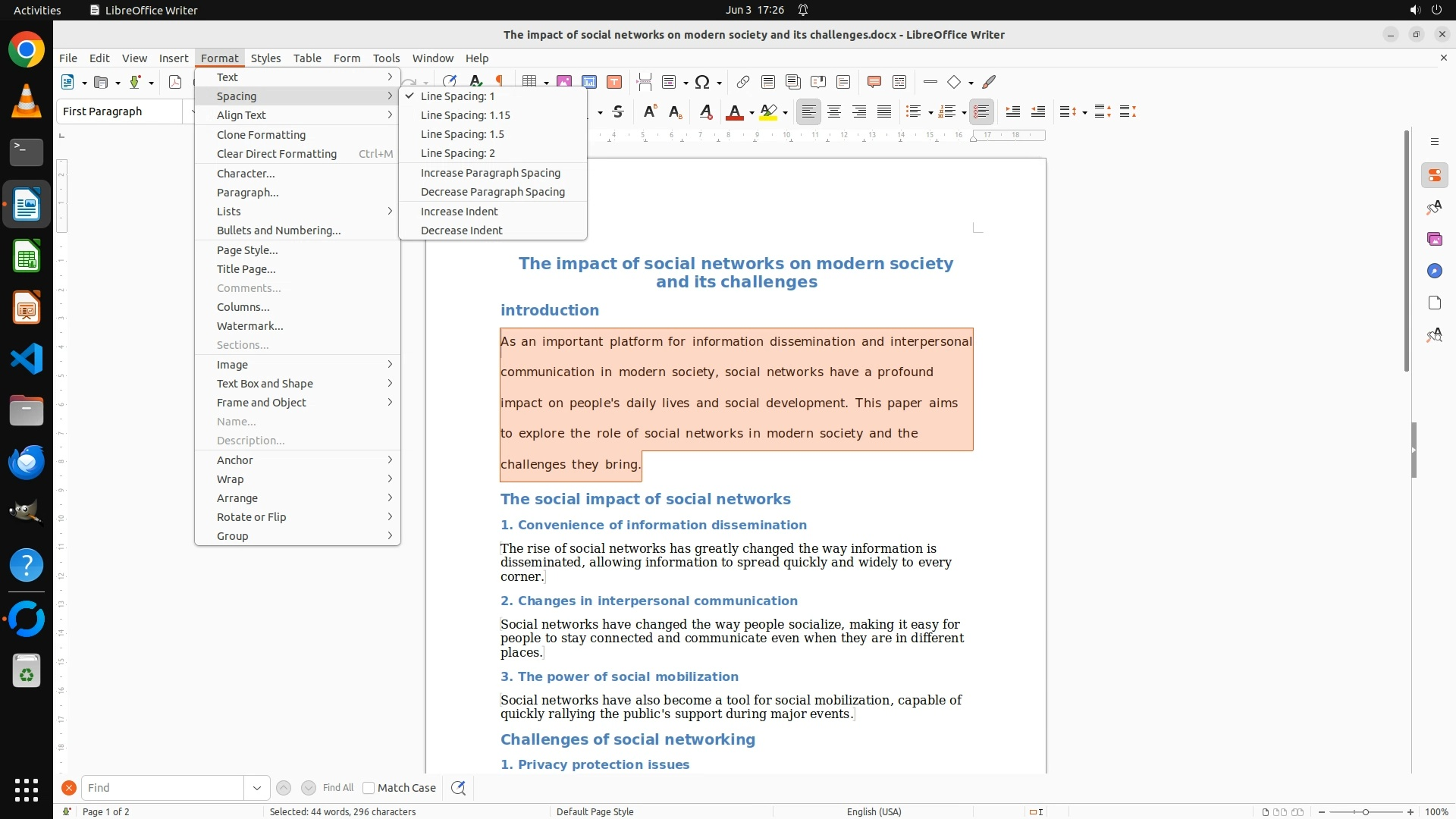Open the Font Color dropdown arrow
1456x819 pixels.
[752, 113]
